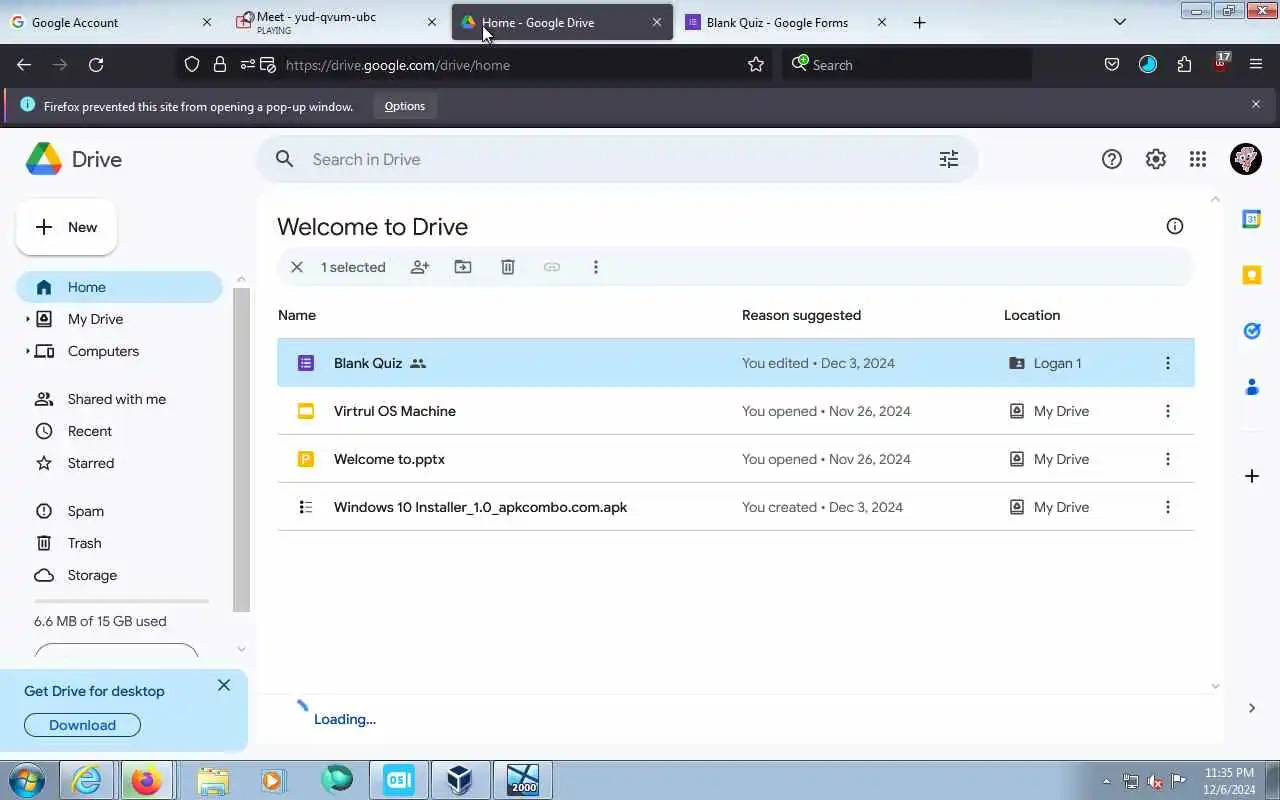Screen dimensions: 1280x800
Task: Bookmark this page star icon
Action: pos(756,65)
